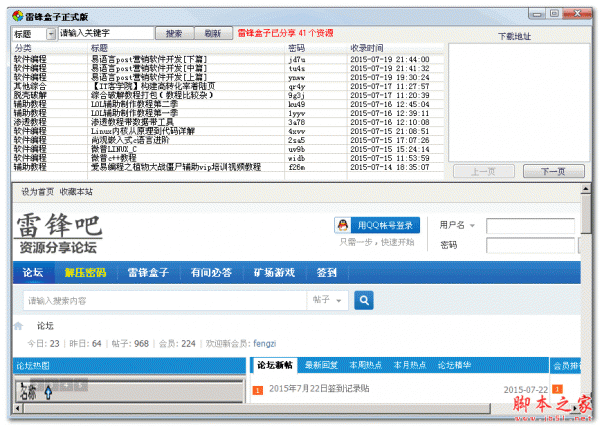Click the 雷锋盒子 title bar app icon
The height and width of the screenshot is (426, 600).
[18, 16]
